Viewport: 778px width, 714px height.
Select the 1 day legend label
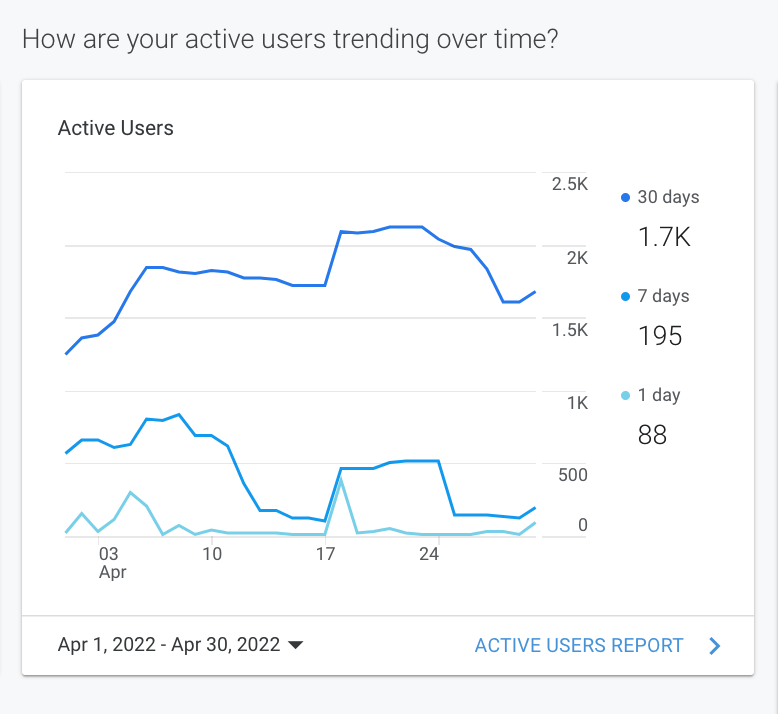pos(658,395)
